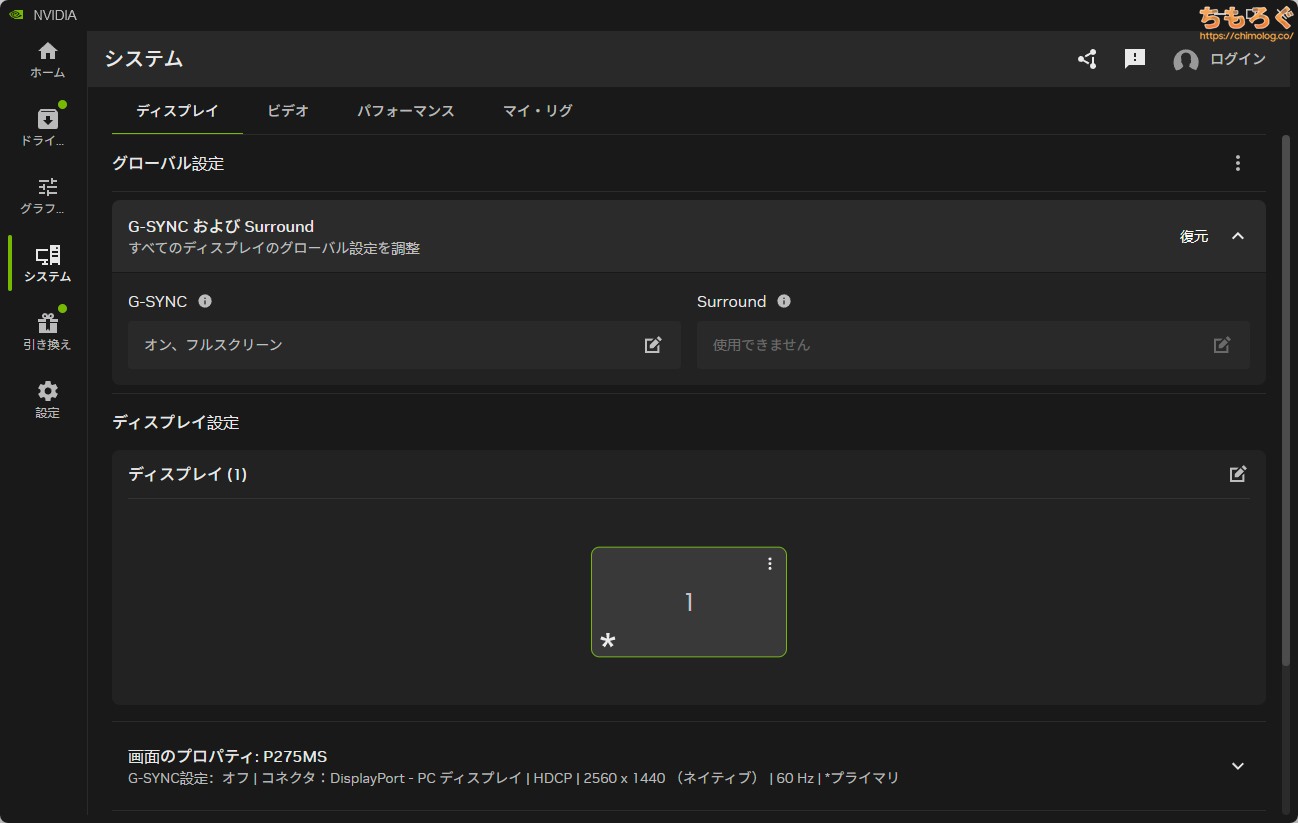Select the display 1 monitor thumbnail
The height and width of the screenshot is (823, 1298).
pos(688,602)
